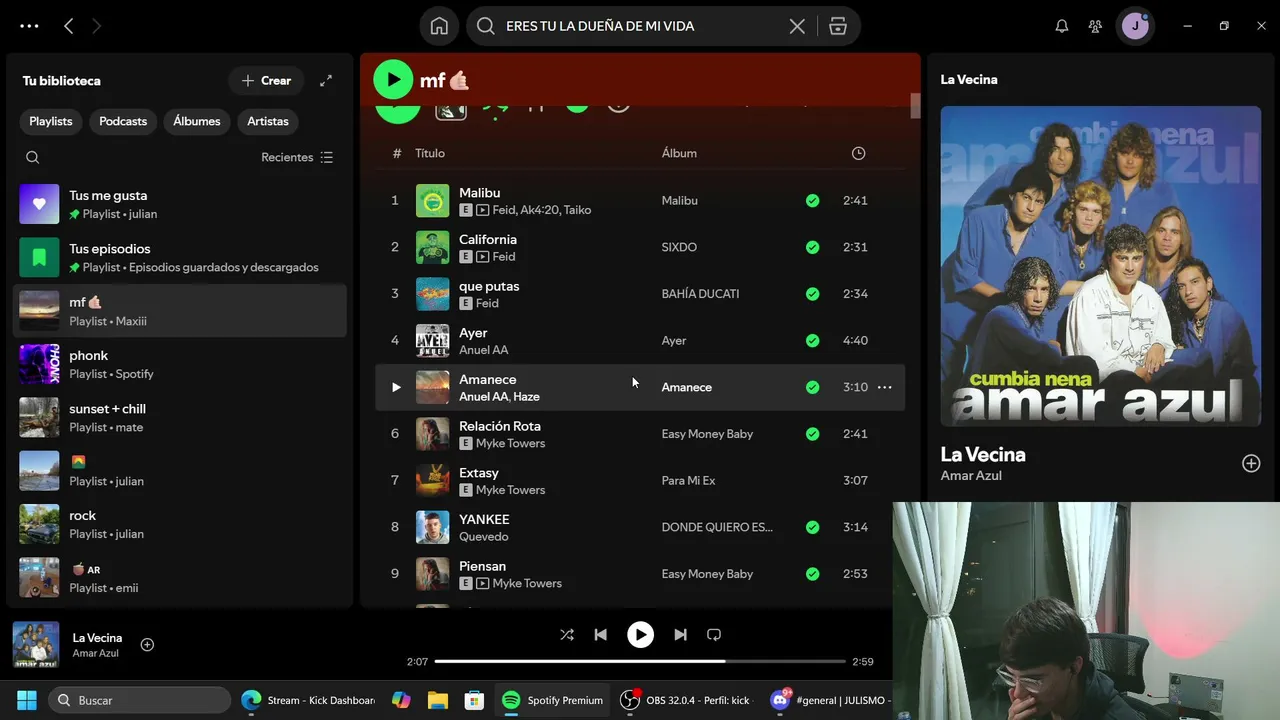The image size is (1280, 720).
Task: Toggle saved checkmark for Relación Rota
Action: 812,434
